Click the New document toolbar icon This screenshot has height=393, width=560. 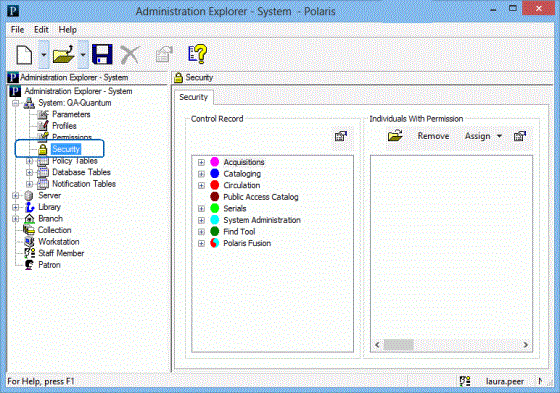coord(24,55)
